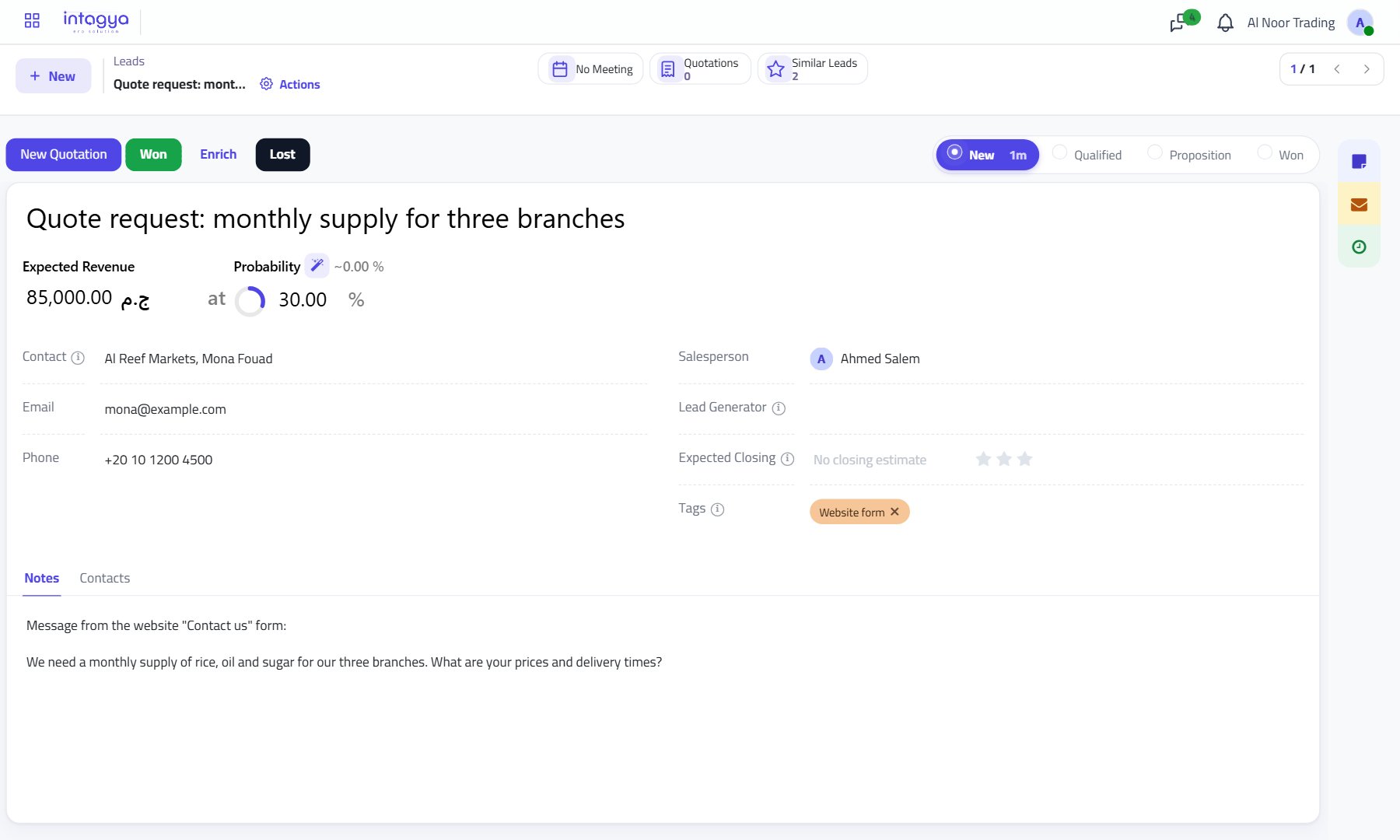Open the notifications bell

[x=1225, y=23]
